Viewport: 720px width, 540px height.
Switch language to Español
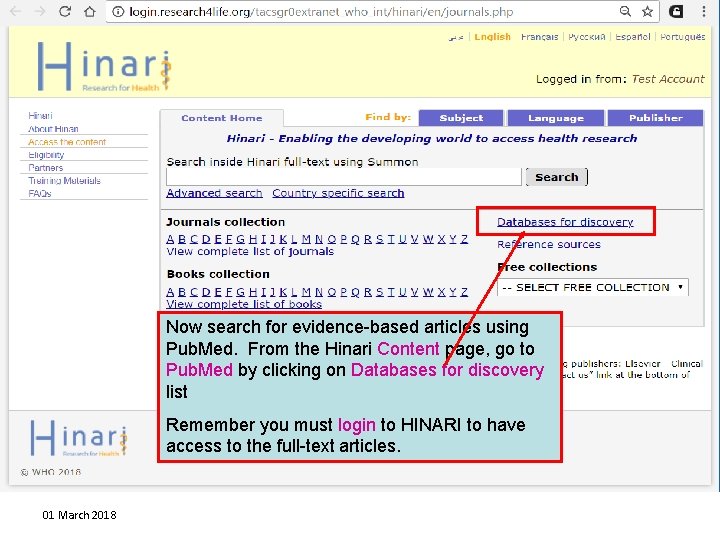click(633, 37)
